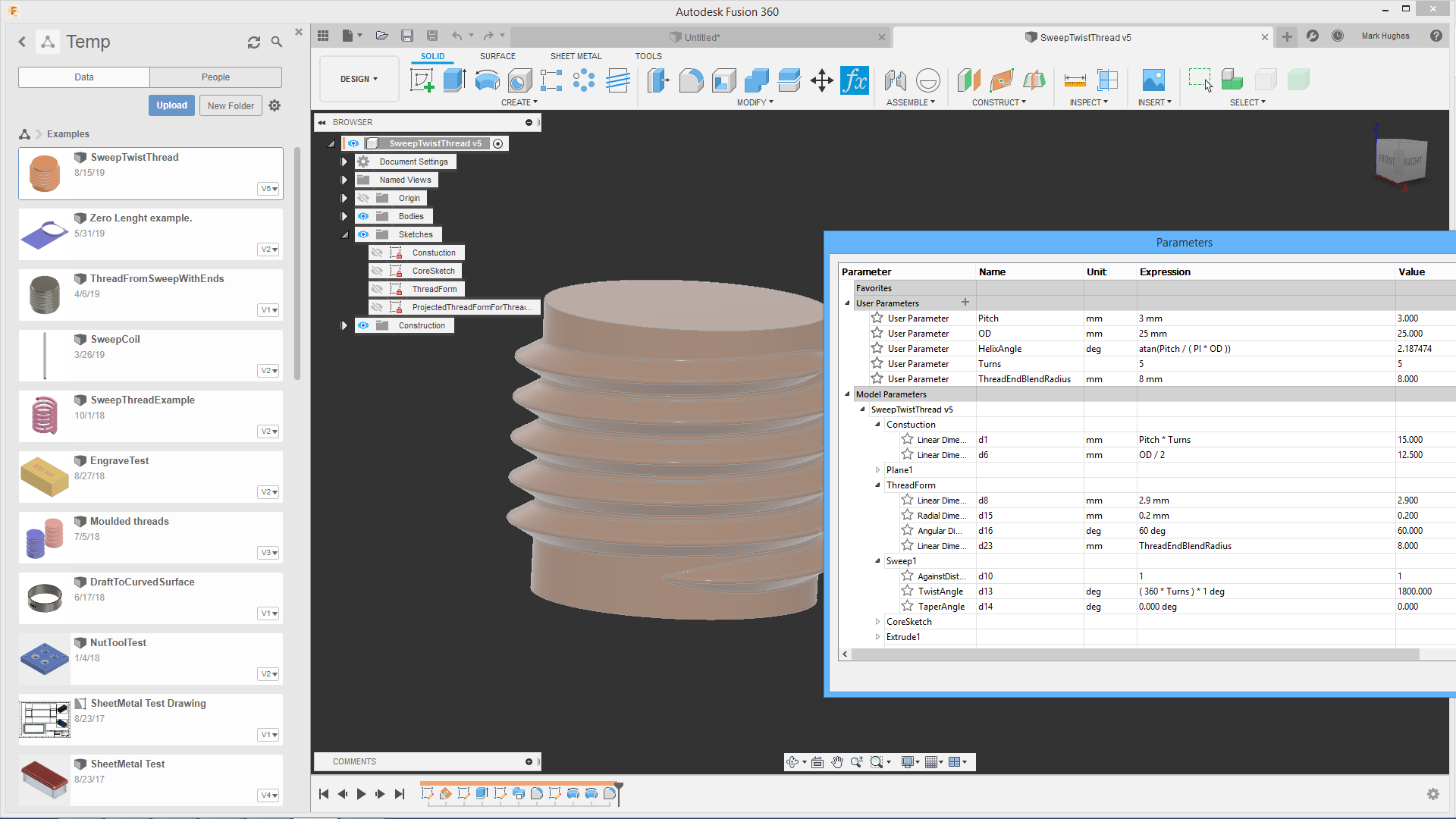
Task: Open Mark Hughes account menu
Action: (x=1385, y=36)
